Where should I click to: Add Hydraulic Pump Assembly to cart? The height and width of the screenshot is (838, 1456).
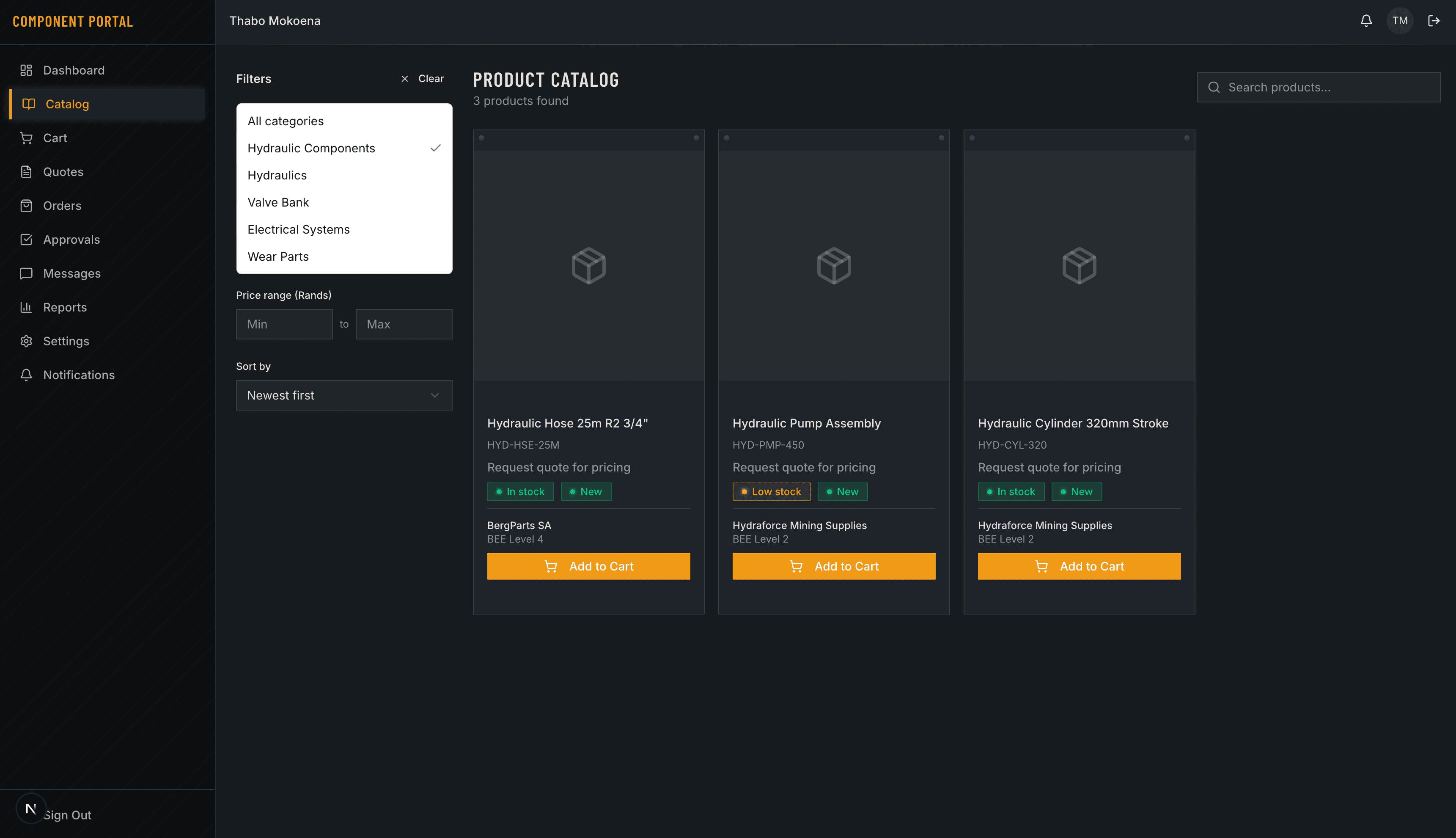[834, 566]
